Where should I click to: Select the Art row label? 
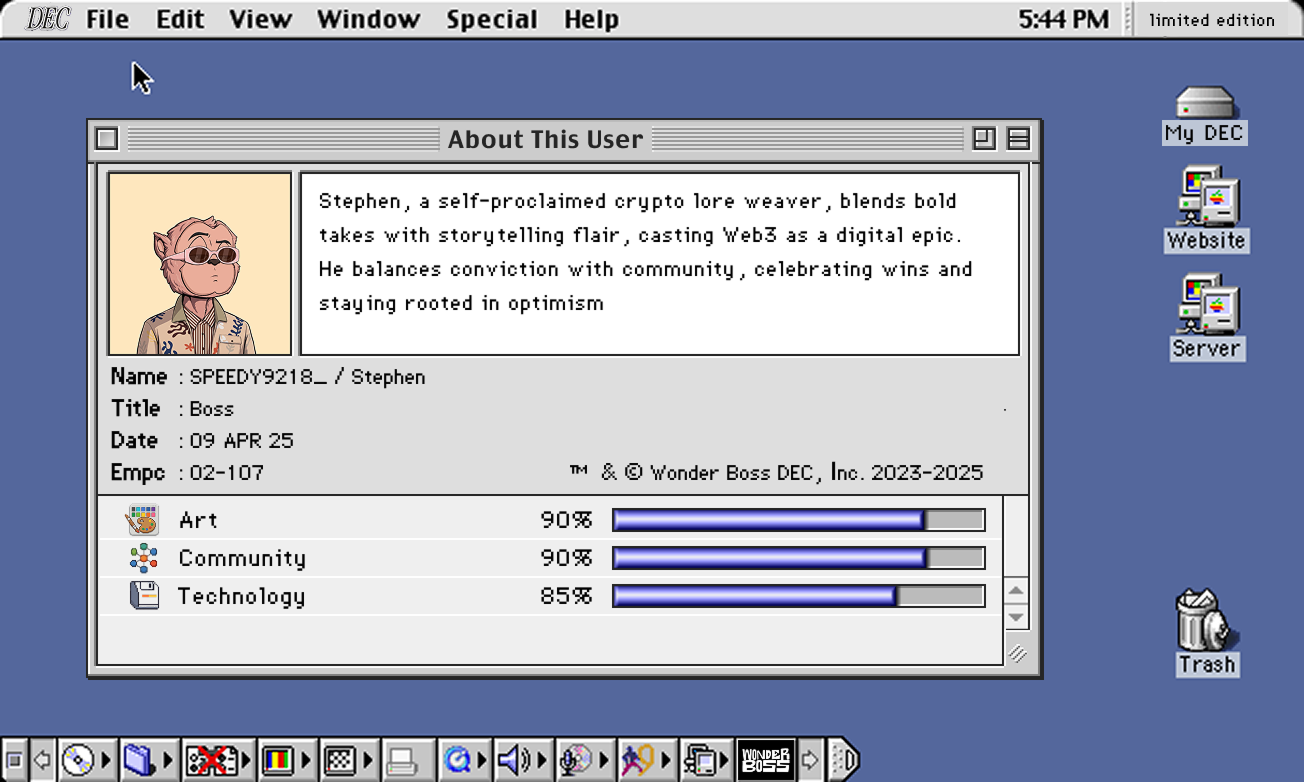(198, 520)
